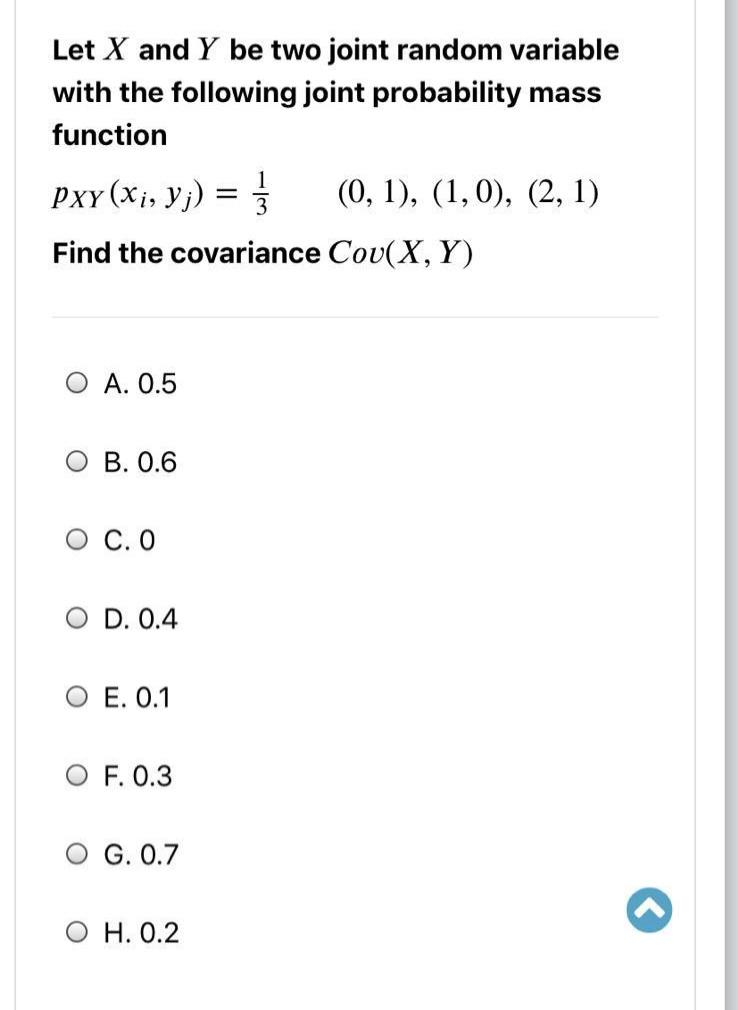
Task: Click the label text 'B. 0.6'
Action: [x=141, y=461]
